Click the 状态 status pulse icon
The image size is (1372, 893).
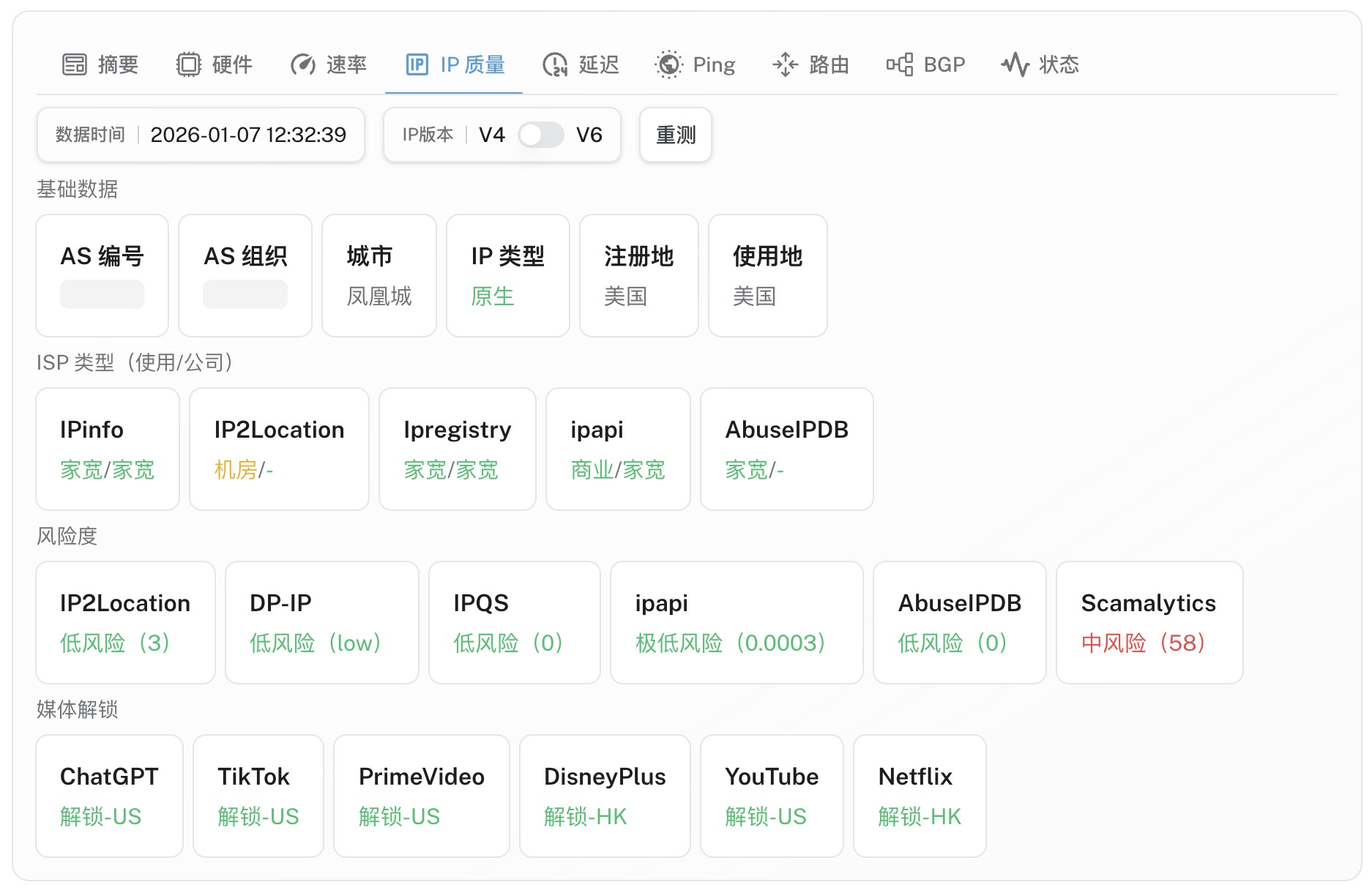point(1015,65)
